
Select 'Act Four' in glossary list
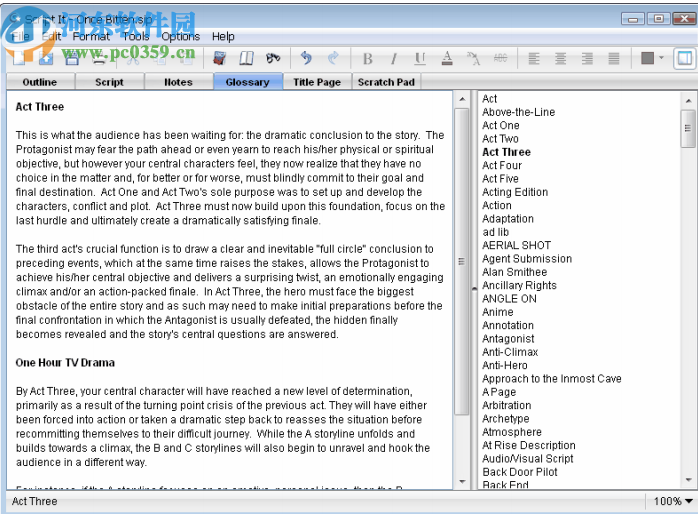click(x=502, y=166)
